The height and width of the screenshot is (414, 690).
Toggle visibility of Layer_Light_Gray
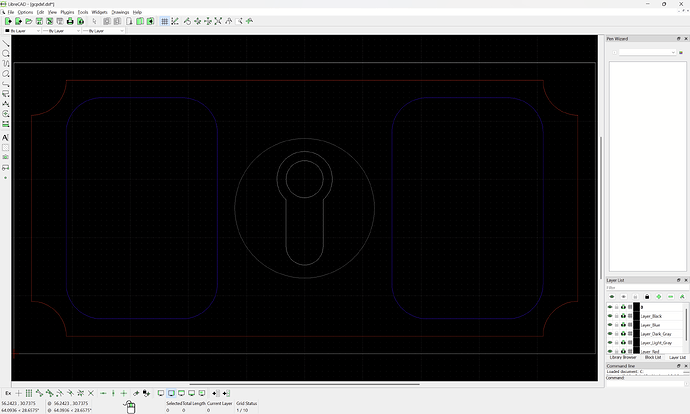(610, 342)
